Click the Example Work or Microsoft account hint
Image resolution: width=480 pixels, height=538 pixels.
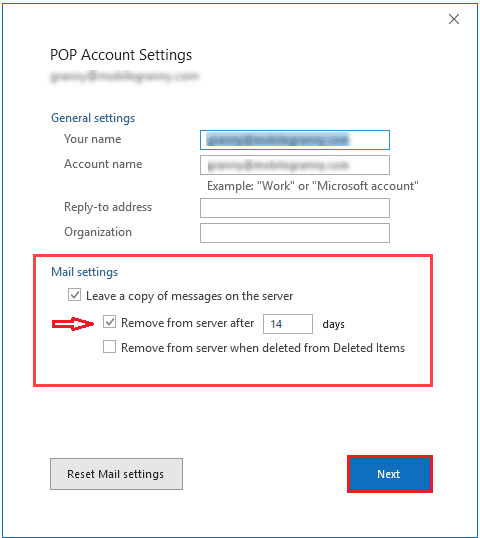point(313,186)
